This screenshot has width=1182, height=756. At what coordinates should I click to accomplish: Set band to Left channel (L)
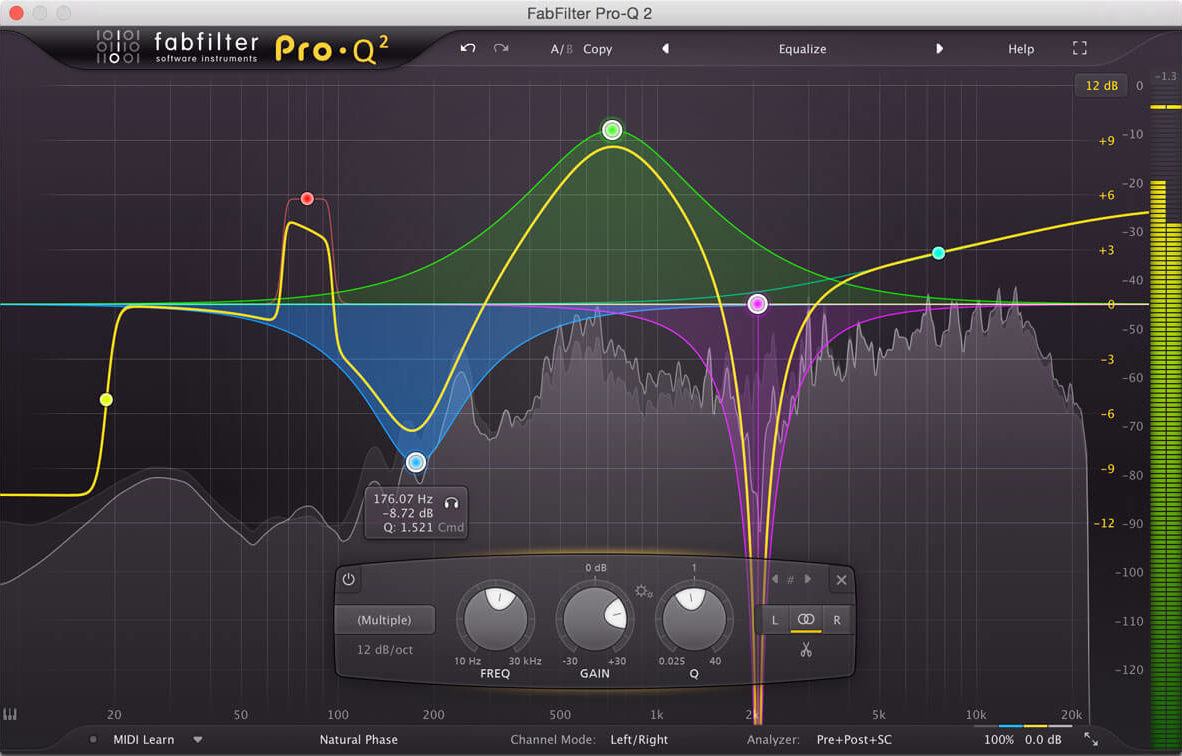[774, 620]
